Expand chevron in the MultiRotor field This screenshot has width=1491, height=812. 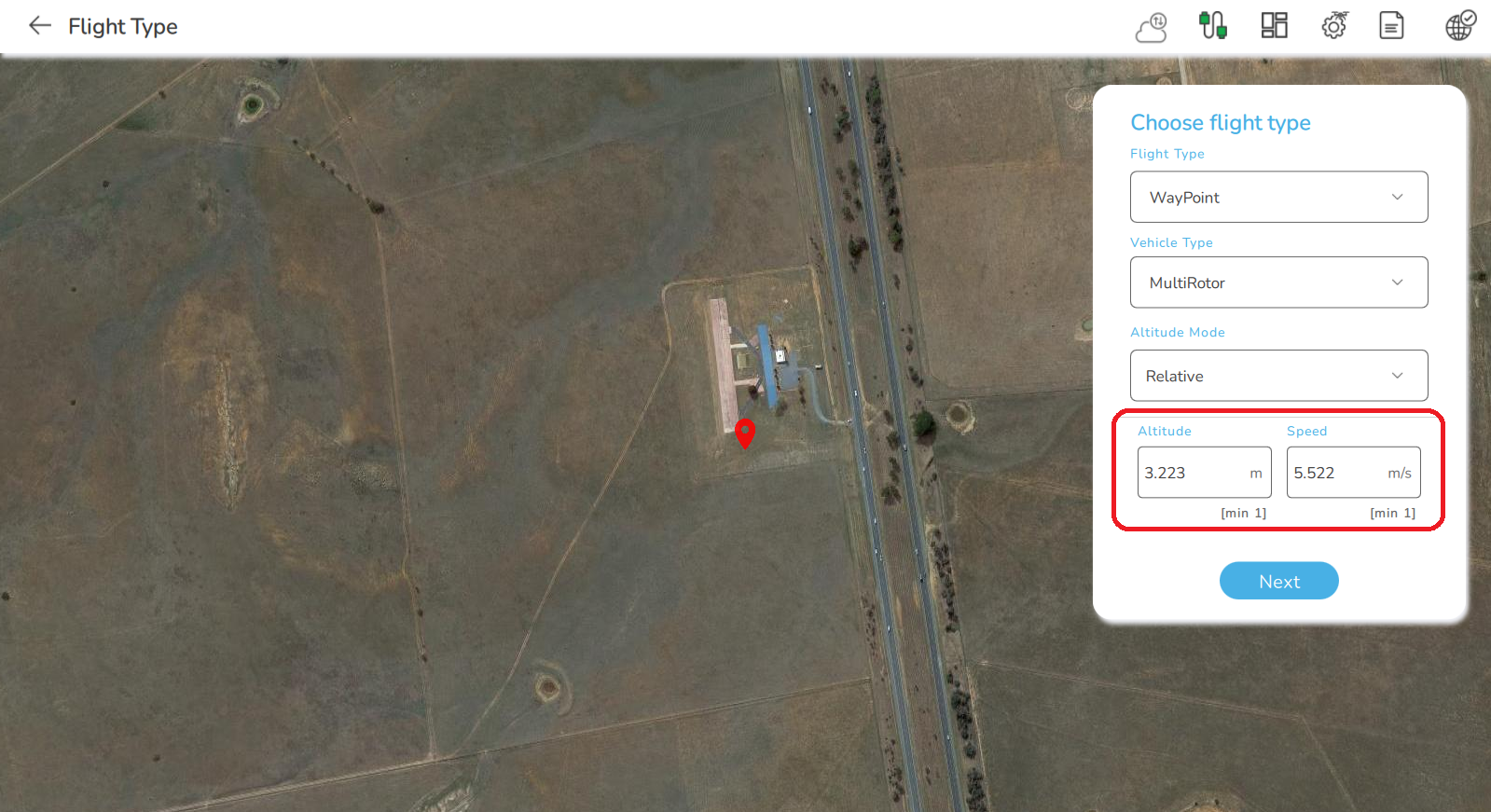pos(1397,282)
